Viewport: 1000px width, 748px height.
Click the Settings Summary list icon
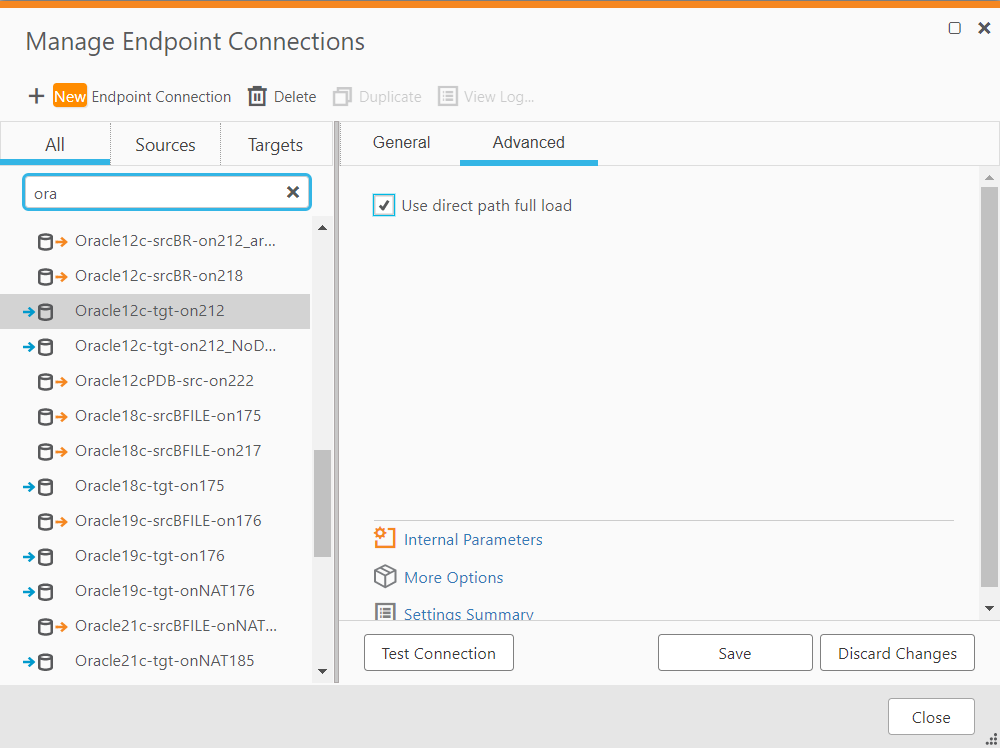pyautogui.click(x=385, y=613)
